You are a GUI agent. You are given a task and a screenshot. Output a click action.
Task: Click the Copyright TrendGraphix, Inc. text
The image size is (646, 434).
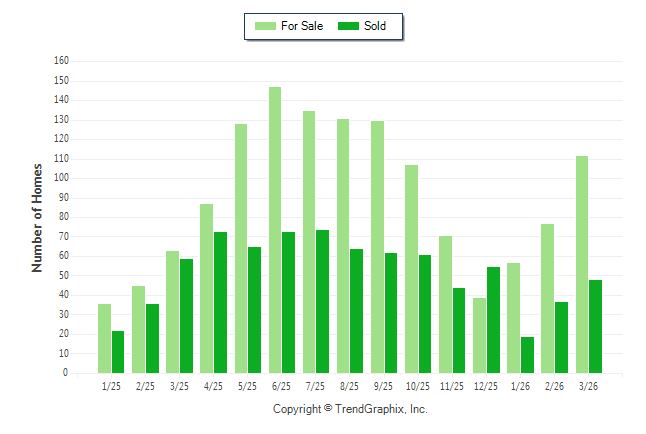coord(350,409)
